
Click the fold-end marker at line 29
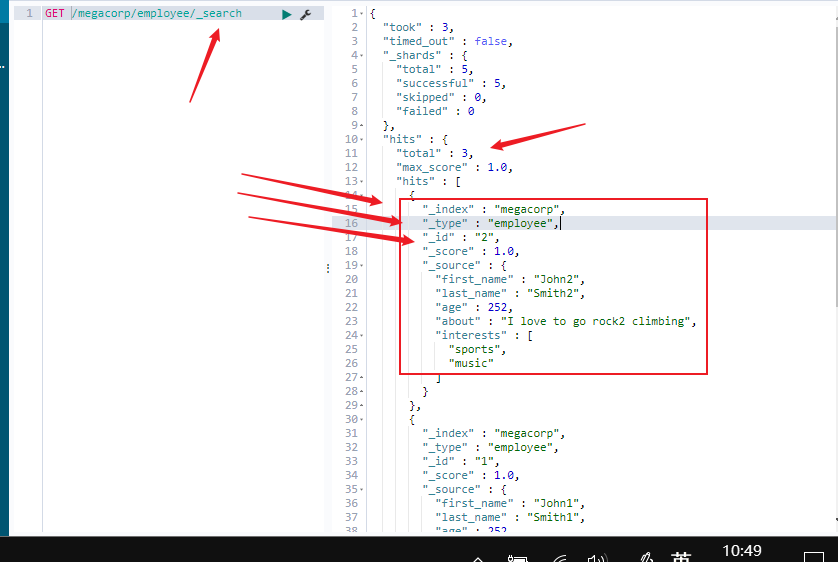(362, 405)
